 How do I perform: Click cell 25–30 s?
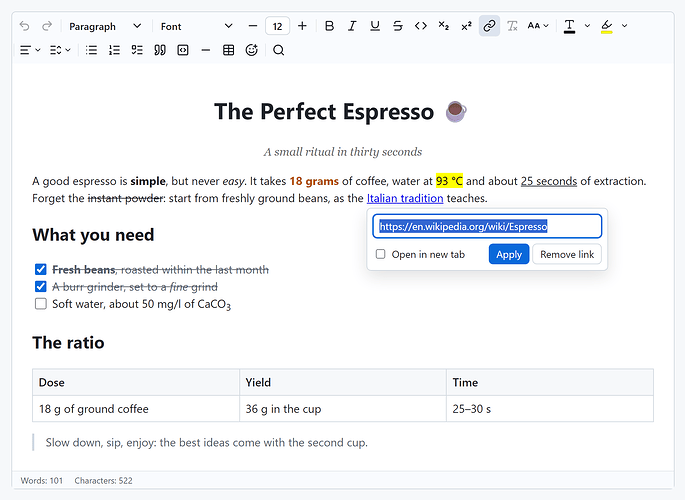click(550, 409)
